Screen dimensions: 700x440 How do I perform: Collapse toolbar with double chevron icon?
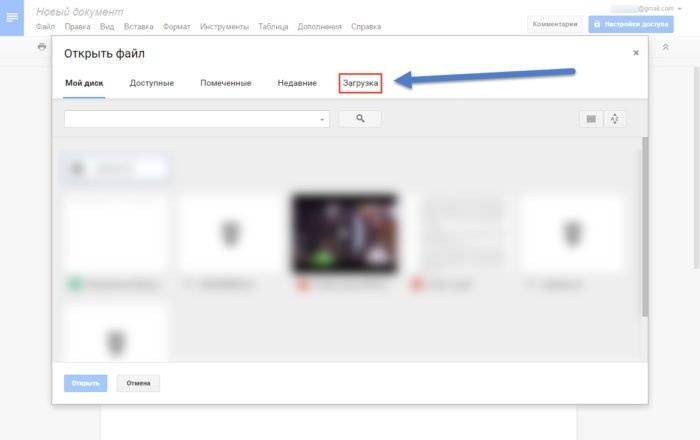pyautogui.click(x=666, y=48)
